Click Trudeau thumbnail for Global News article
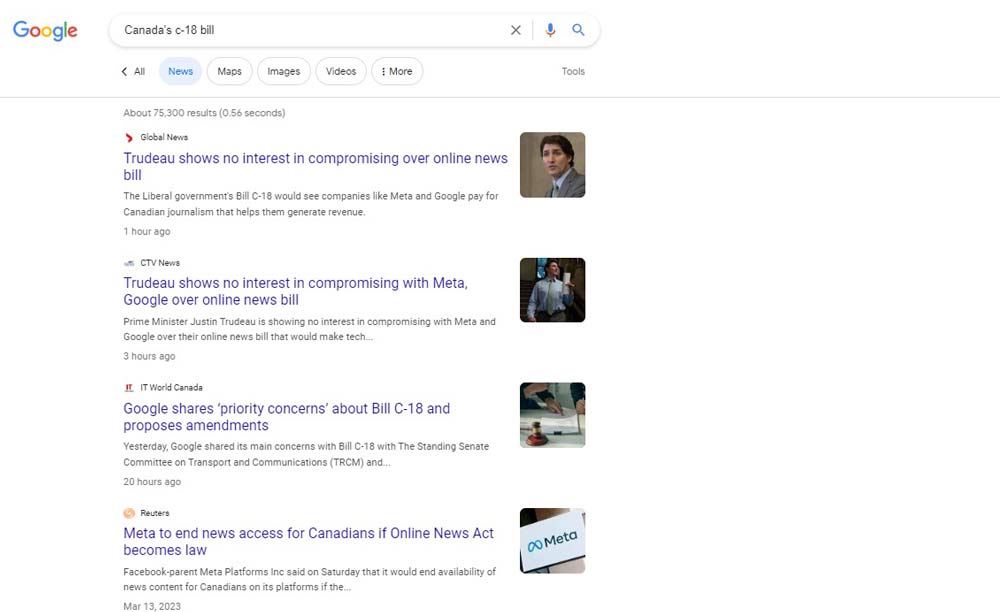The image size is (1000, 612). (552, 165)
